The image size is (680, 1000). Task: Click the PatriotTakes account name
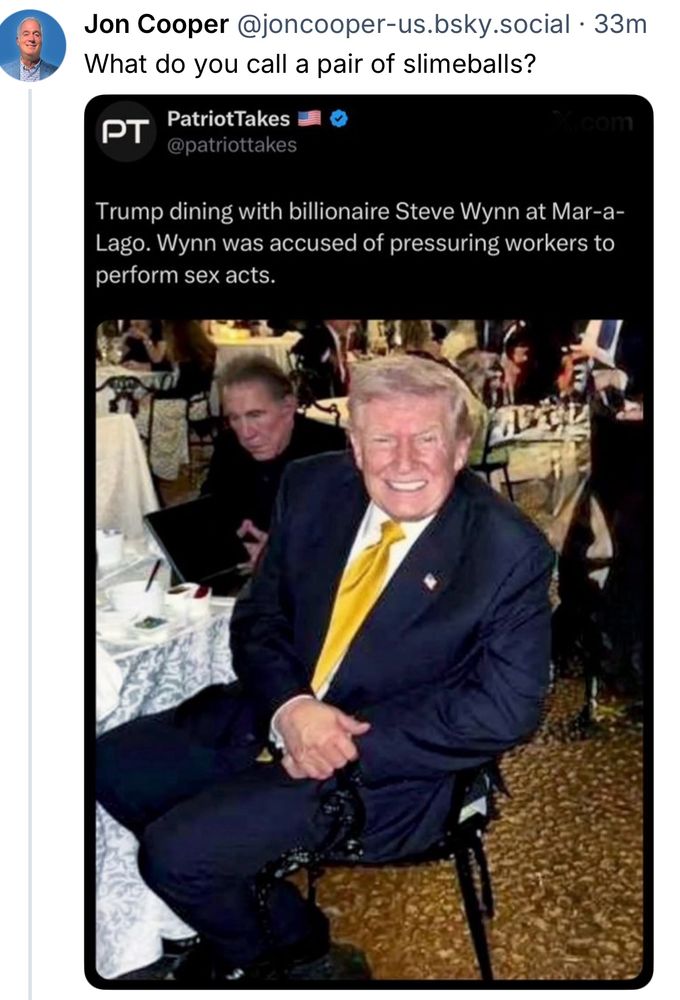click(228, 119)
